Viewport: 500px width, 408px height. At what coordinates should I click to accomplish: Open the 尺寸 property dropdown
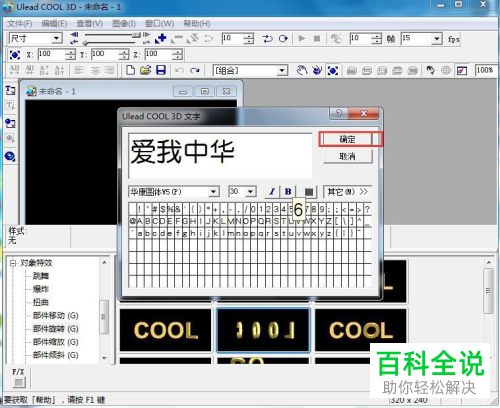click(x=57, y=38)
